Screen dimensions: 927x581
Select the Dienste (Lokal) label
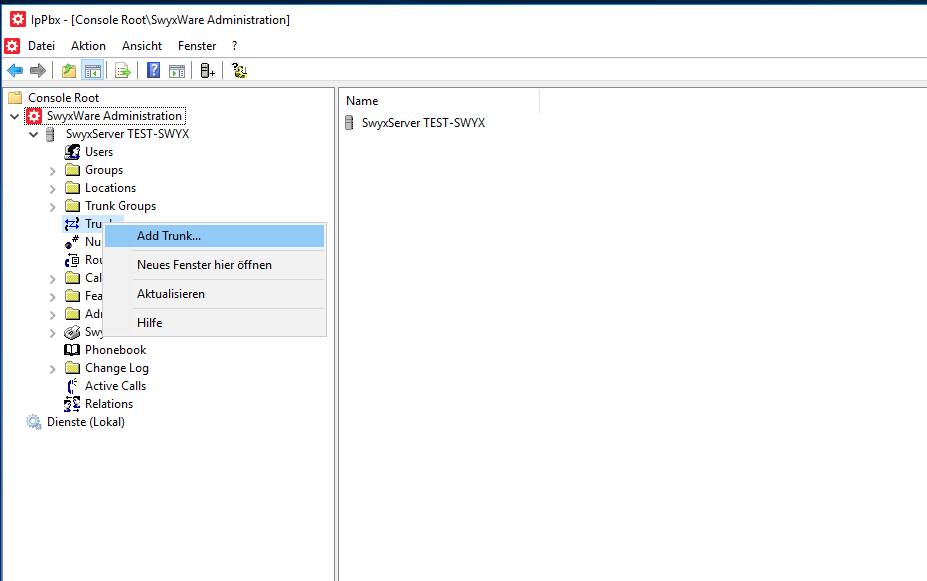coord(86,422)
